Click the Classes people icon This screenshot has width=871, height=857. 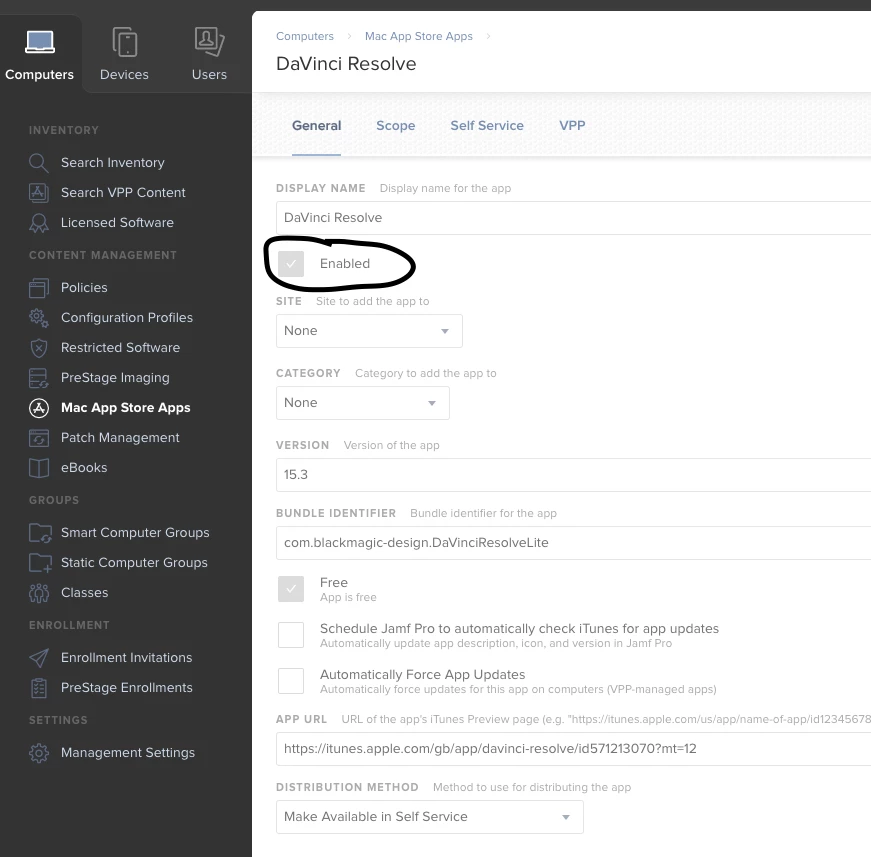pyautogui.click(x=38, y=593)
